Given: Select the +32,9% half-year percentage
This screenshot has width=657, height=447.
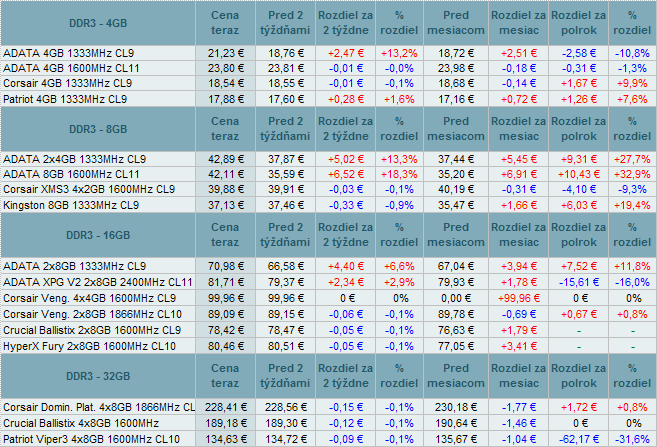Looking at the screenshot, I should tap(632, 174).
